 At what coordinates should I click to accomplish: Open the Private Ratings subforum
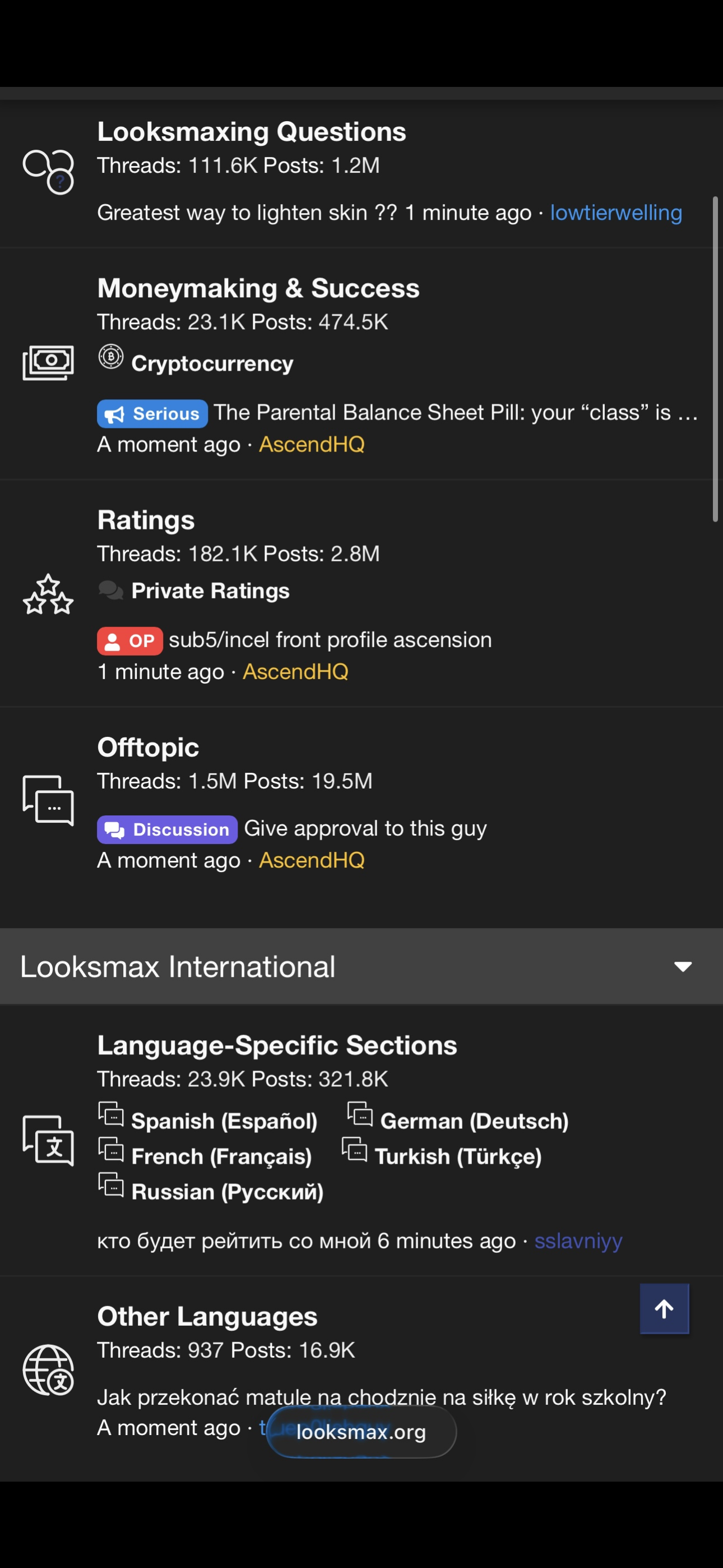pyautogui.click(x=211, y=591)
